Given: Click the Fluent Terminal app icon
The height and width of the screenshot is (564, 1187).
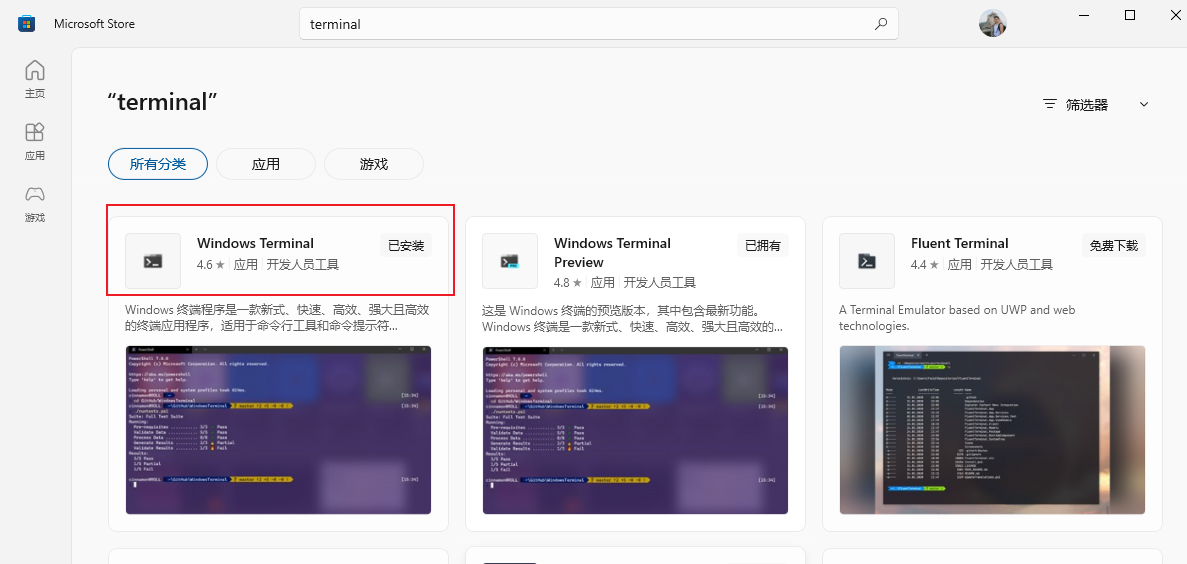Looking at the screenshot, I should coord(867,261).
